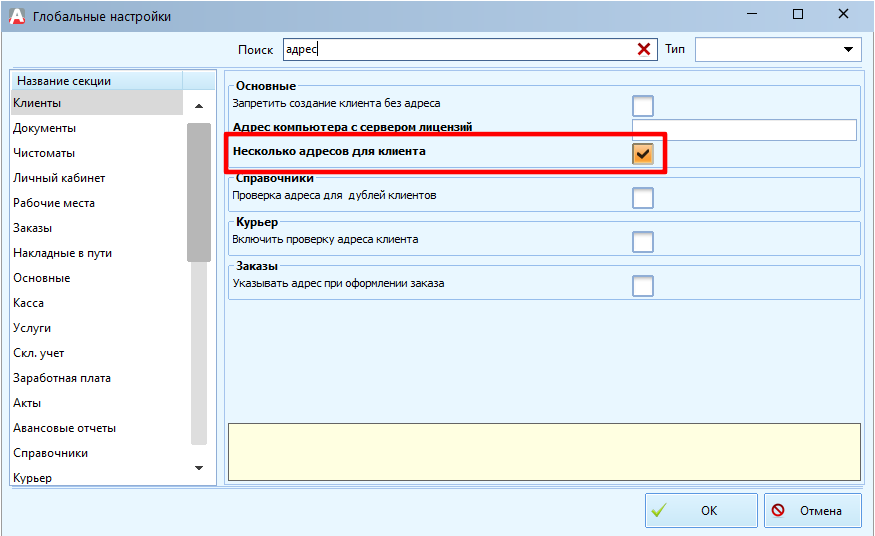Select the Касса section
875x536 pixels.
coord(28,303)
